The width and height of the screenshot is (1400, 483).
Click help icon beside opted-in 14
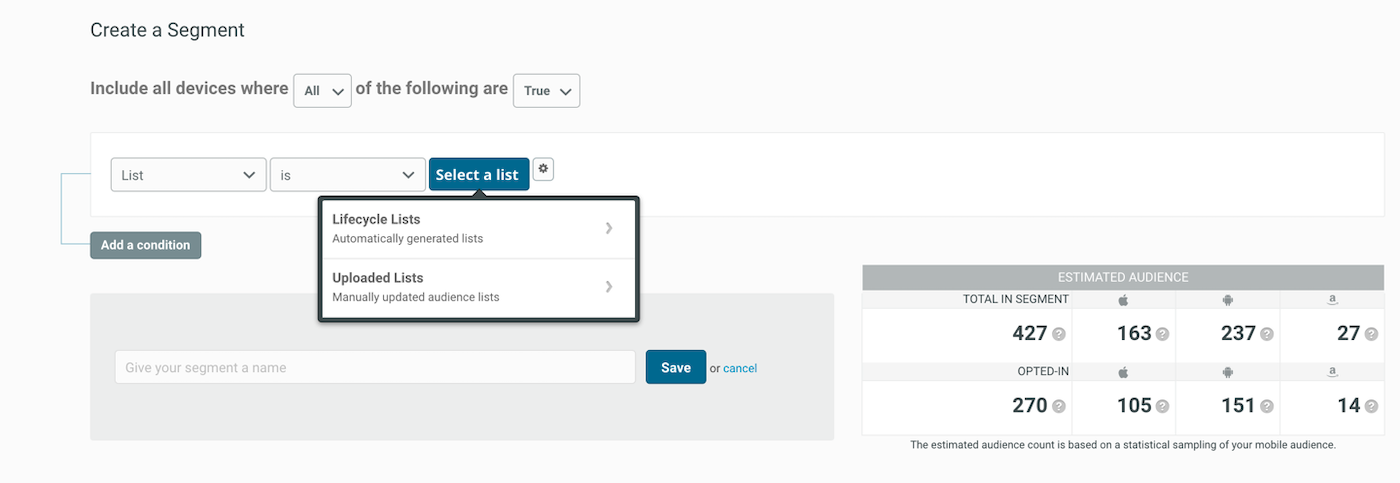pyautogui.click(x=1370, y=406)
